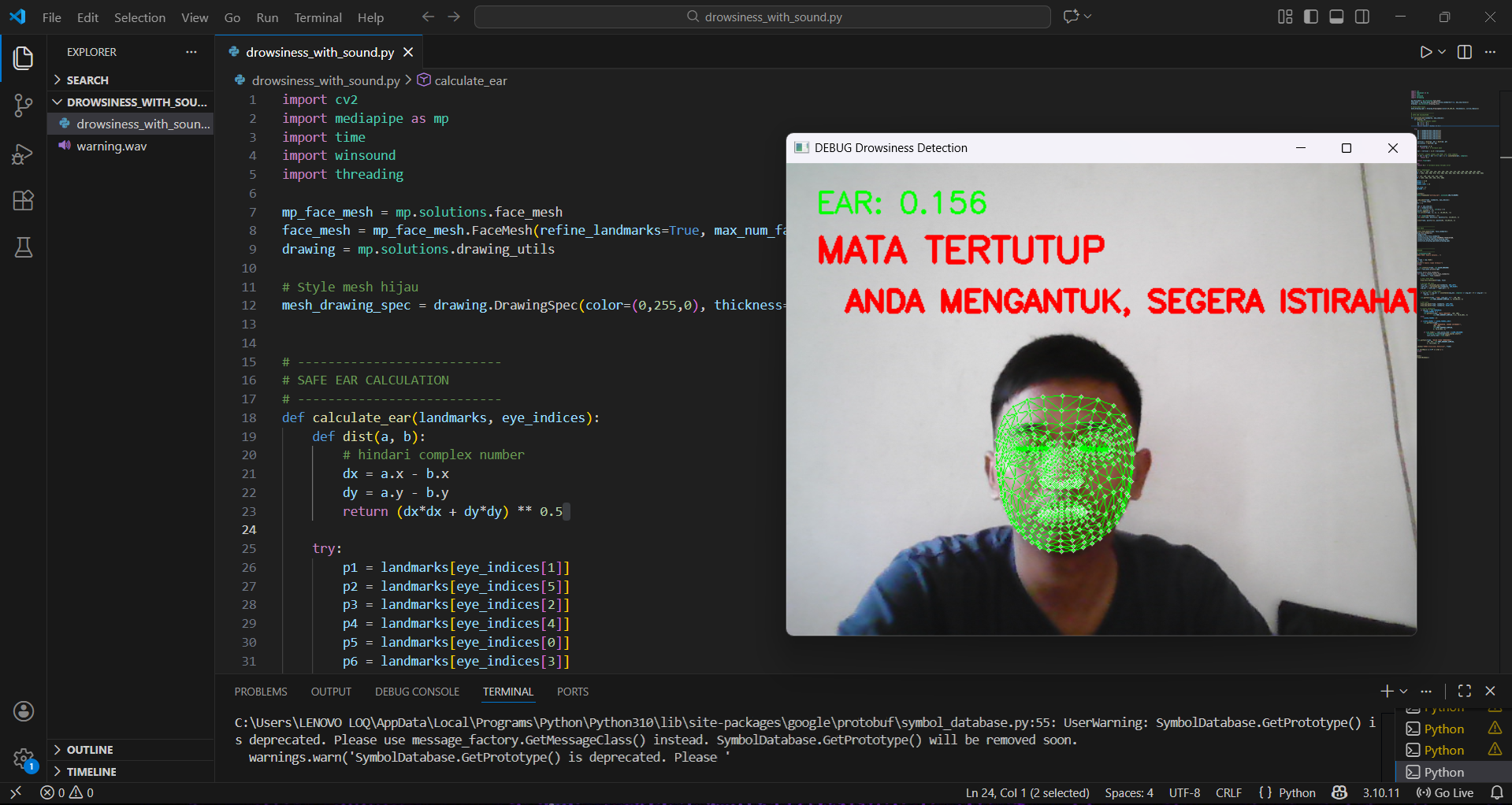1512x805 pixels.
Task: Toggle the primary side bar
Action: 1311,17
